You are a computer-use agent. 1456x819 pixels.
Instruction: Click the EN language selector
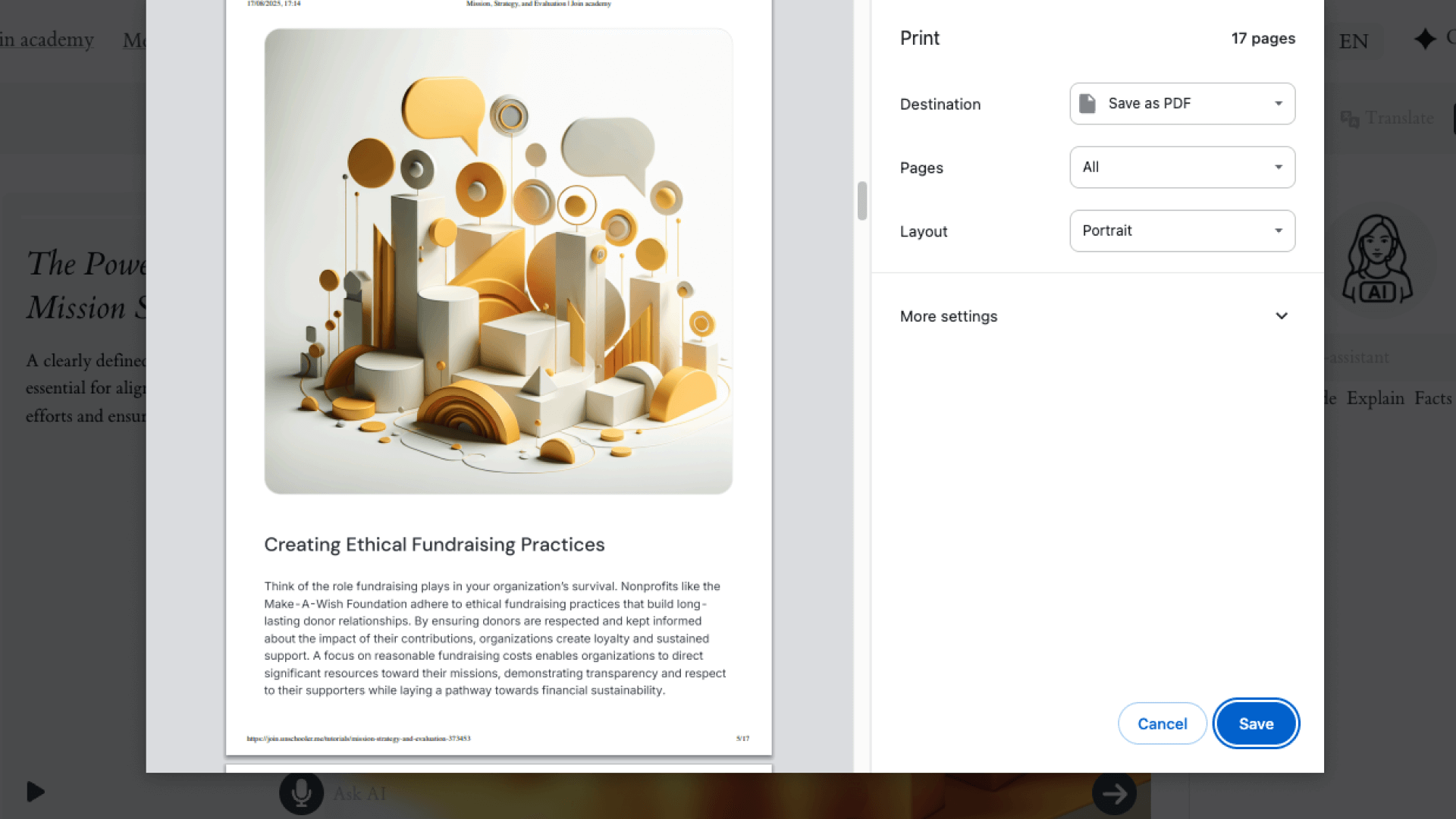(x=1354, y=41)
